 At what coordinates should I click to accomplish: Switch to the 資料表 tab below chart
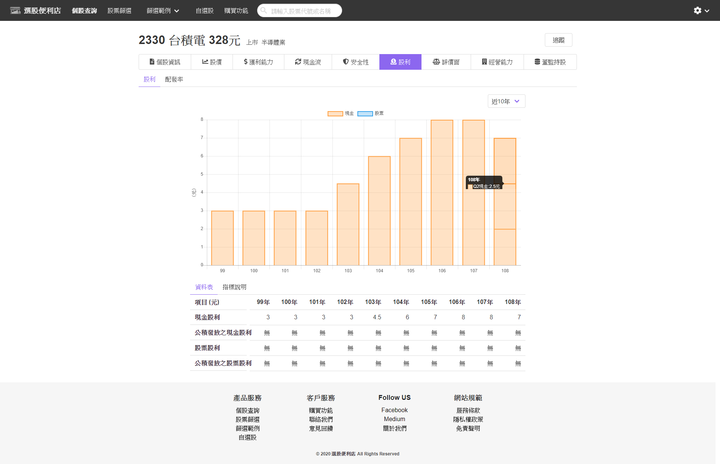(204, 287)
